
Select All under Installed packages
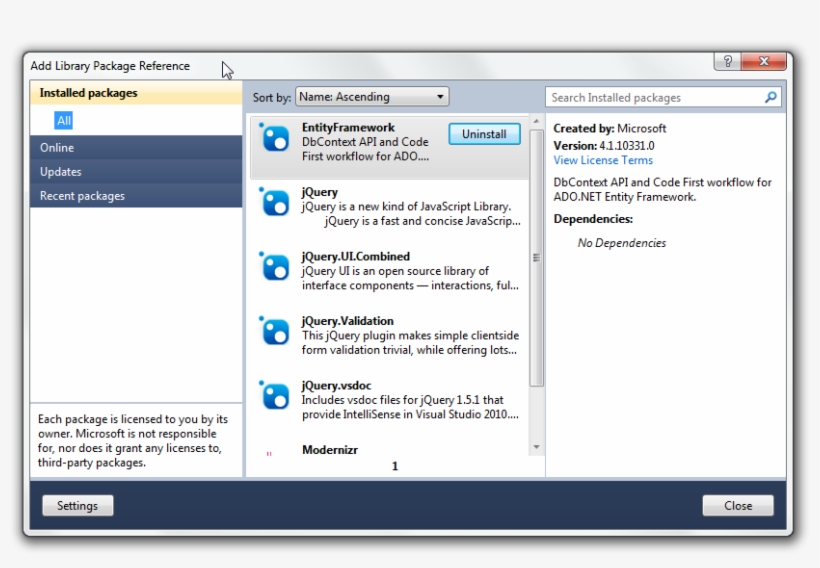pyautogui.click(x=64, y=121)
